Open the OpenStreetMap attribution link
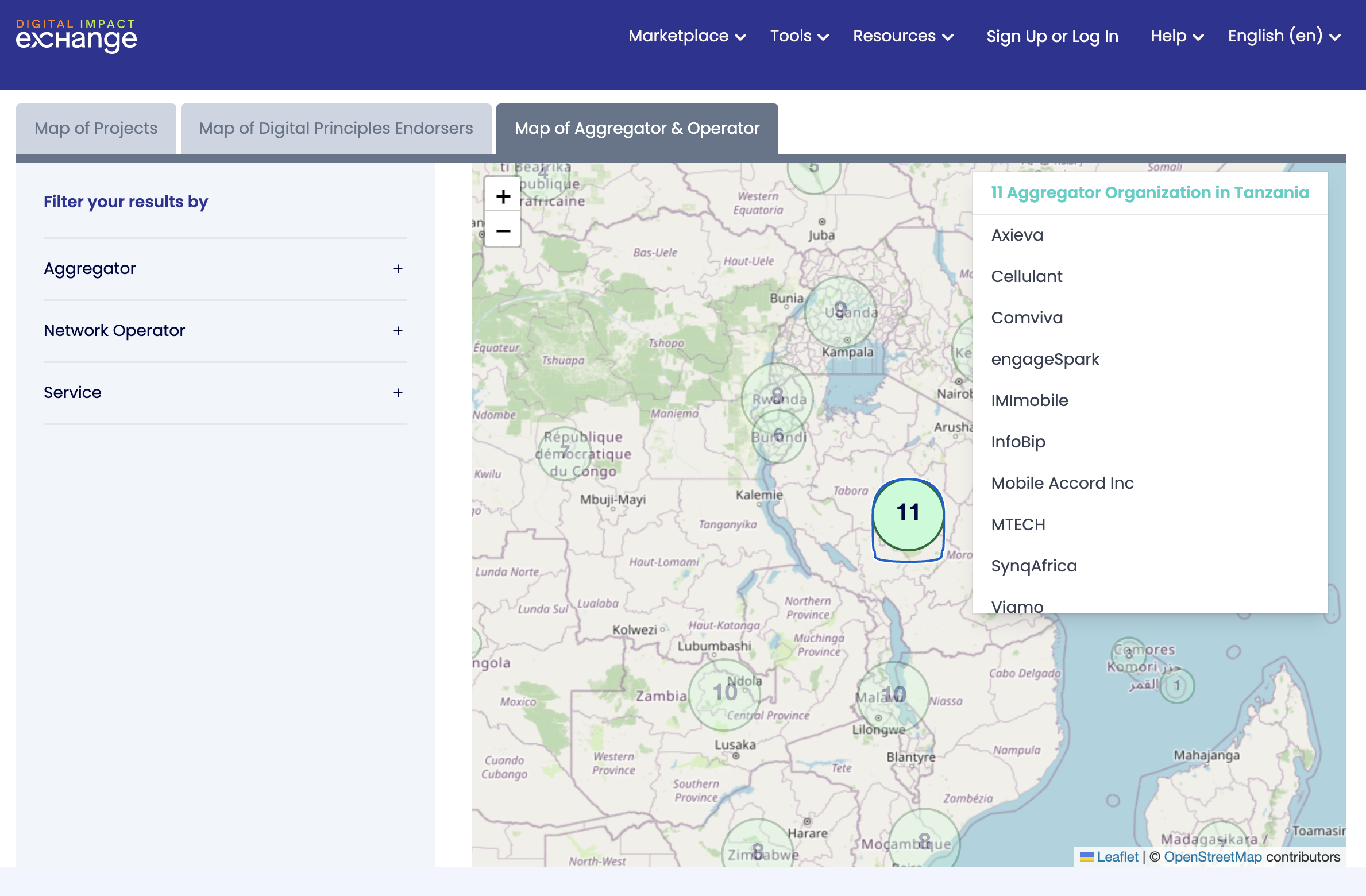This screenshot has height=896, width=1366. point(1213,857)
